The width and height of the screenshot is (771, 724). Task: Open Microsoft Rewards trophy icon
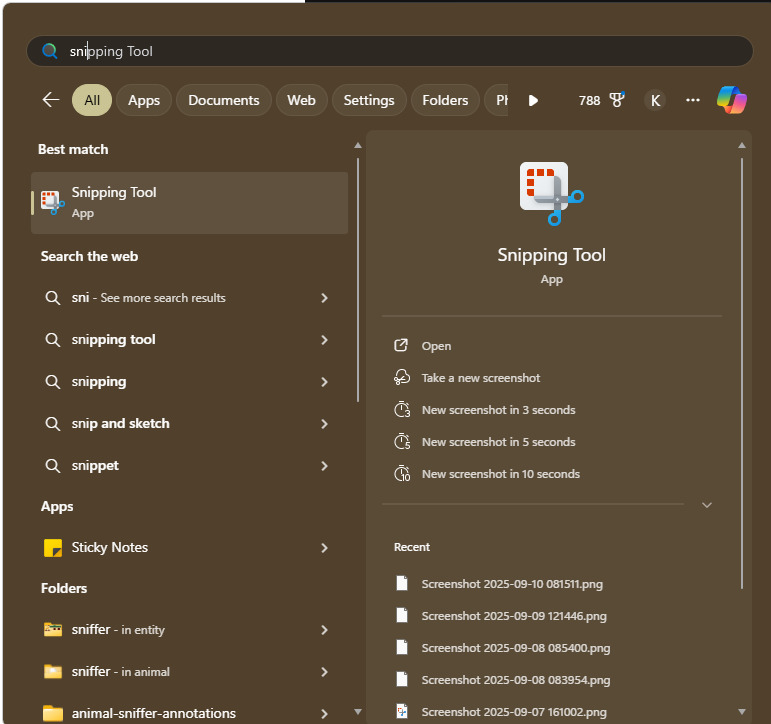617,100
